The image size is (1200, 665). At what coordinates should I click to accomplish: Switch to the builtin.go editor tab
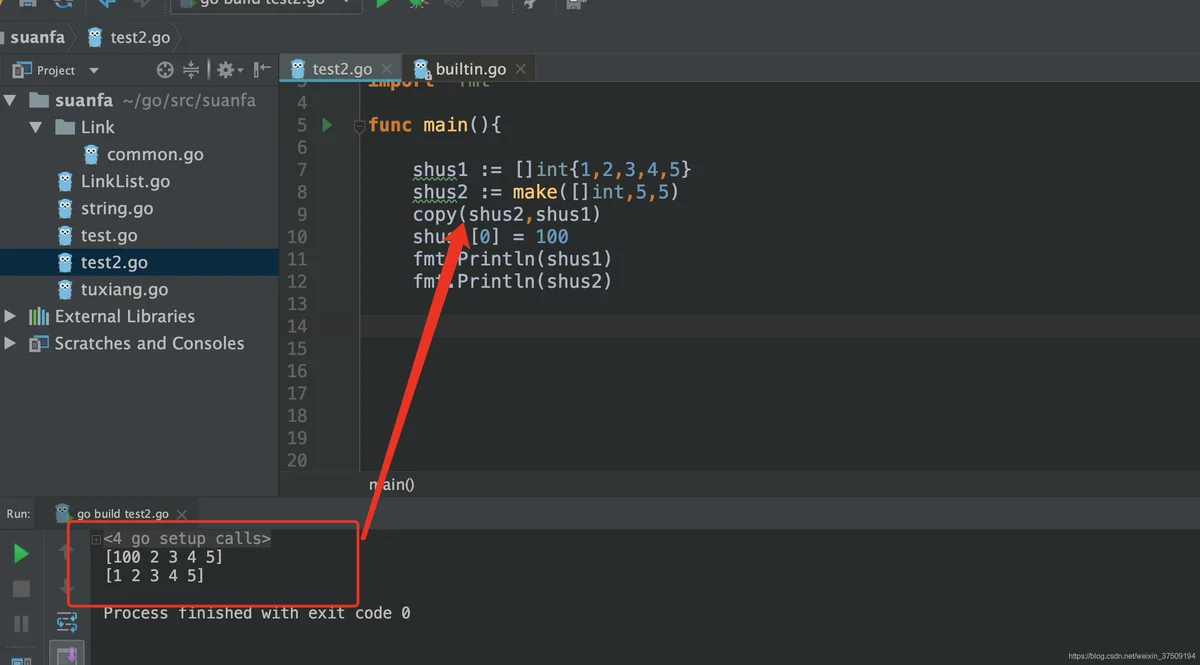[x=470, y=69]
